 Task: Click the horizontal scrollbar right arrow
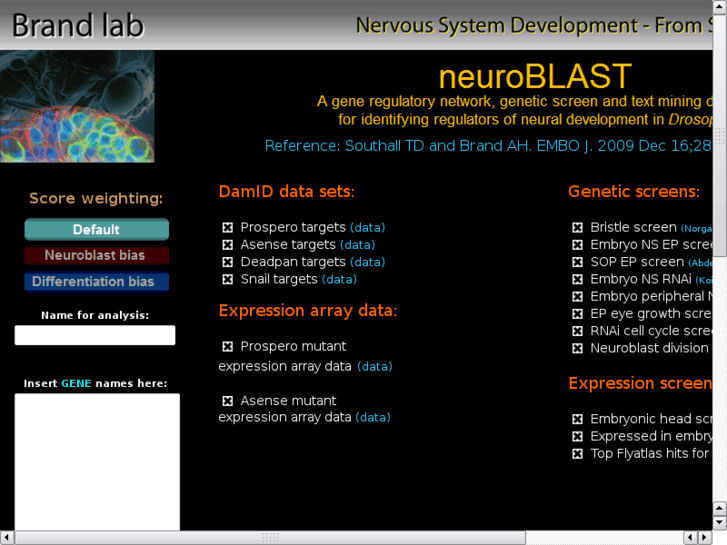(705, 537)
